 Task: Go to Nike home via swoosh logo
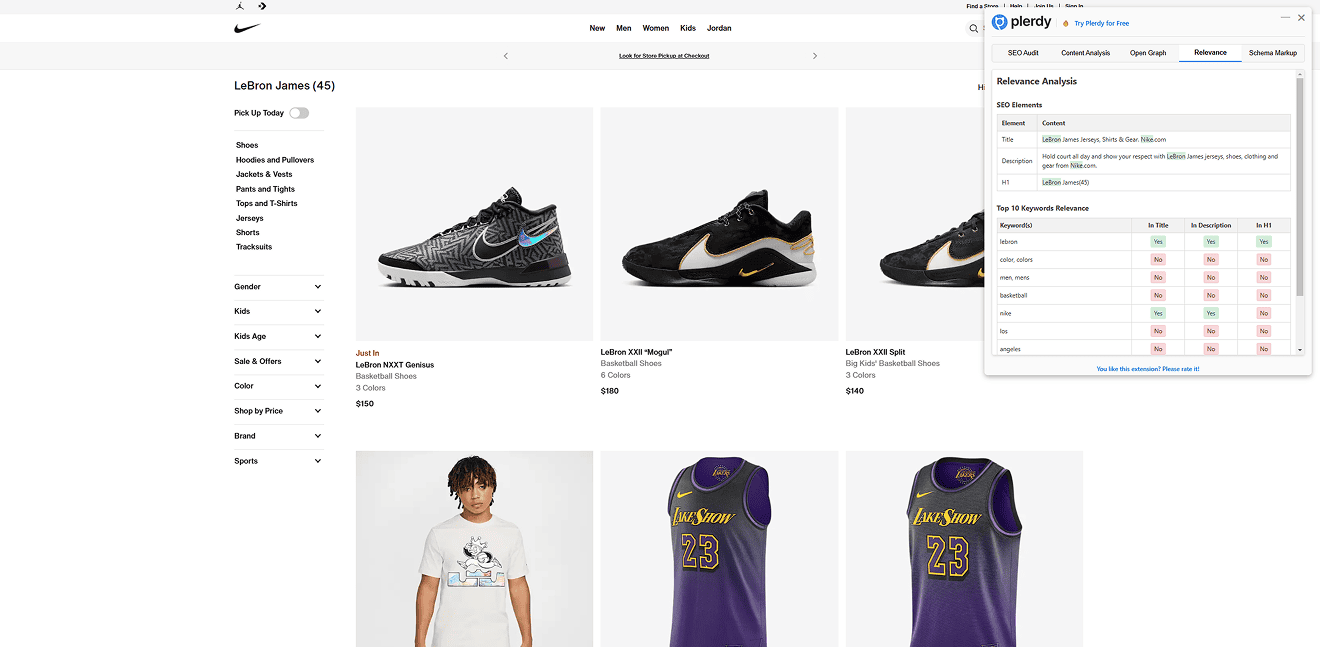pyautogui.click(x=247, y=28)
